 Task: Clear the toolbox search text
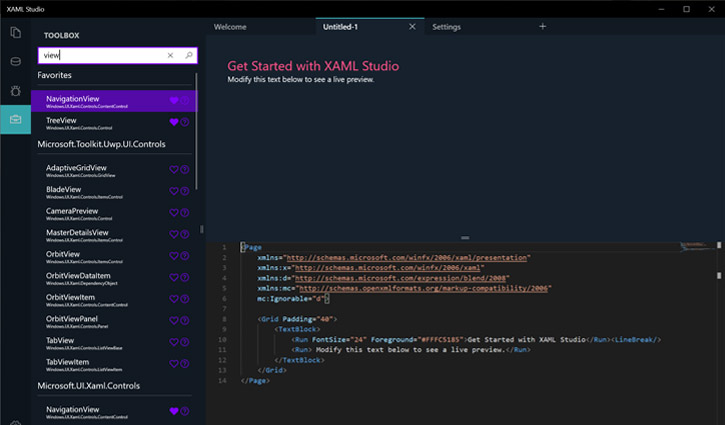170,55
